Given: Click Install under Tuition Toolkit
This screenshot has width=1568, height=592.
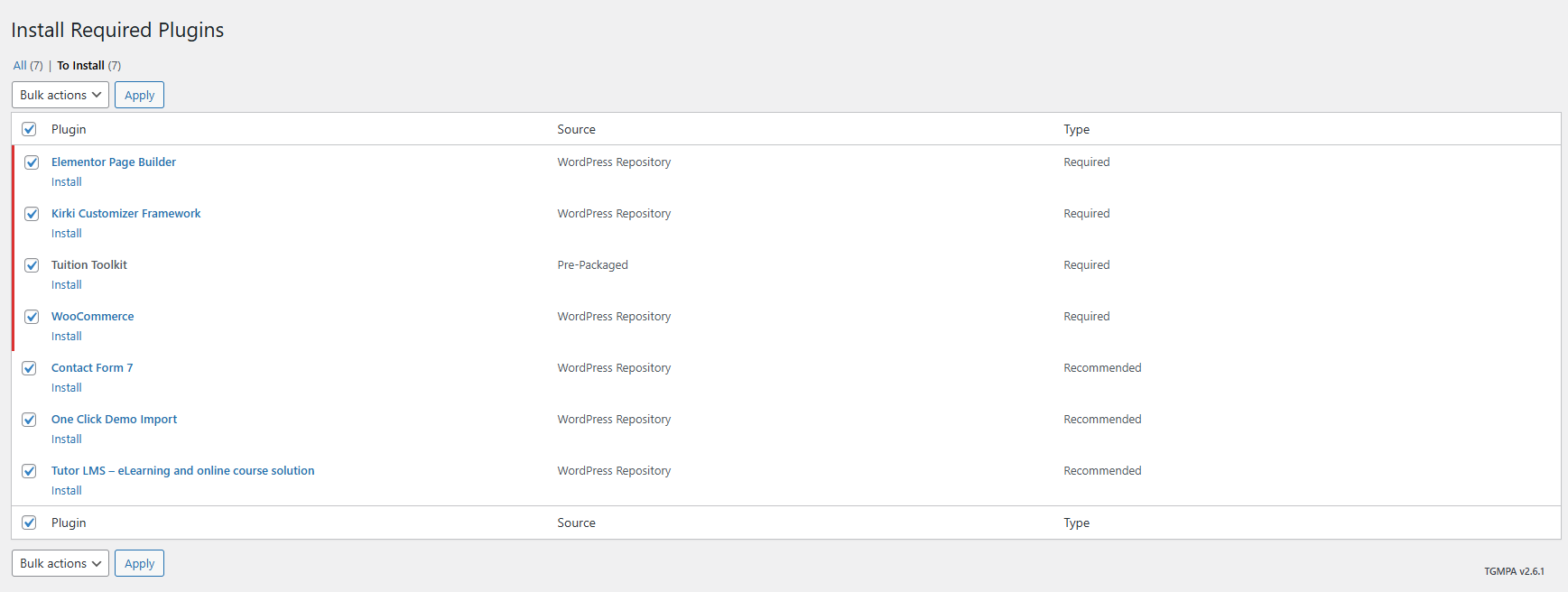Looking at the screenshot, I should (x=67, y=285).
